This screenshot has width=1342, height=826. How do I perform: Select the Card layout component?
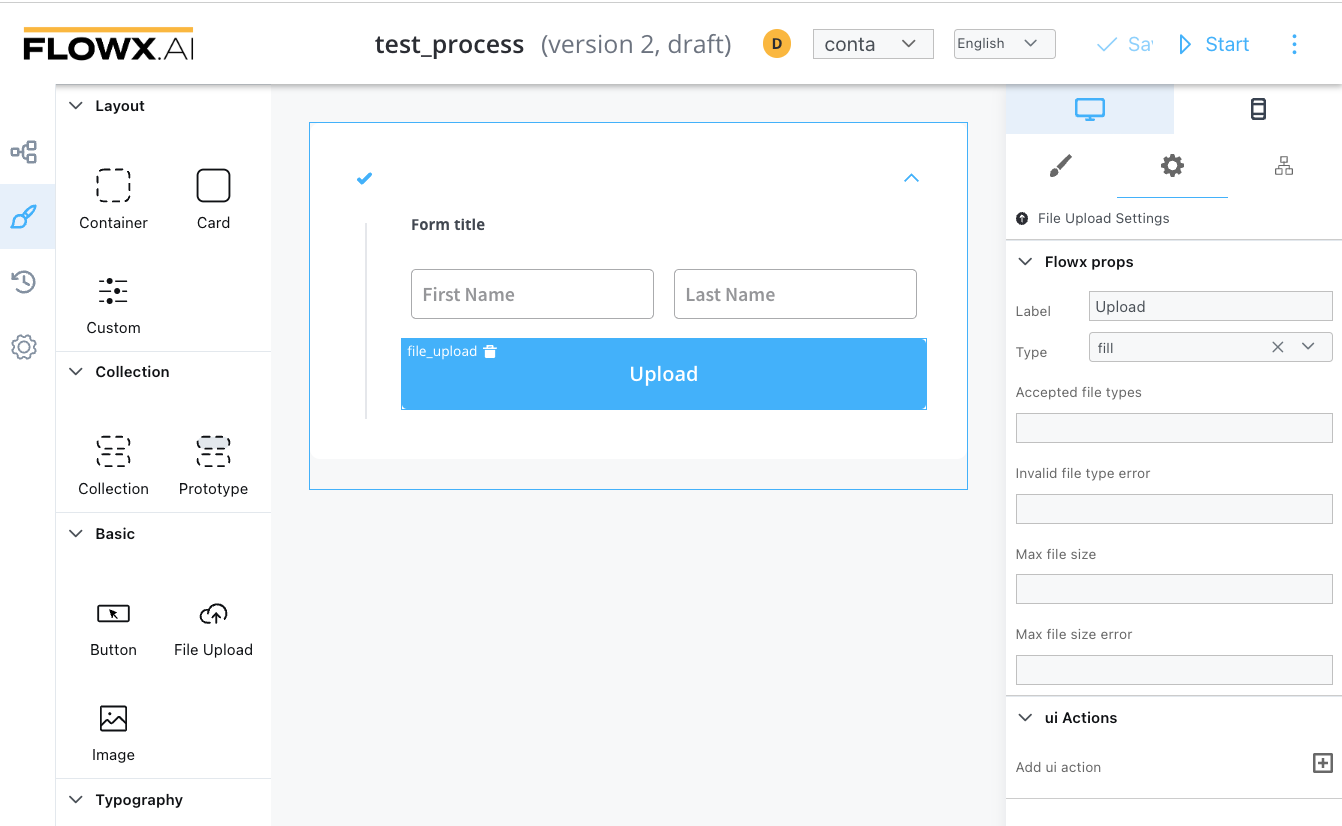point(213,199)
